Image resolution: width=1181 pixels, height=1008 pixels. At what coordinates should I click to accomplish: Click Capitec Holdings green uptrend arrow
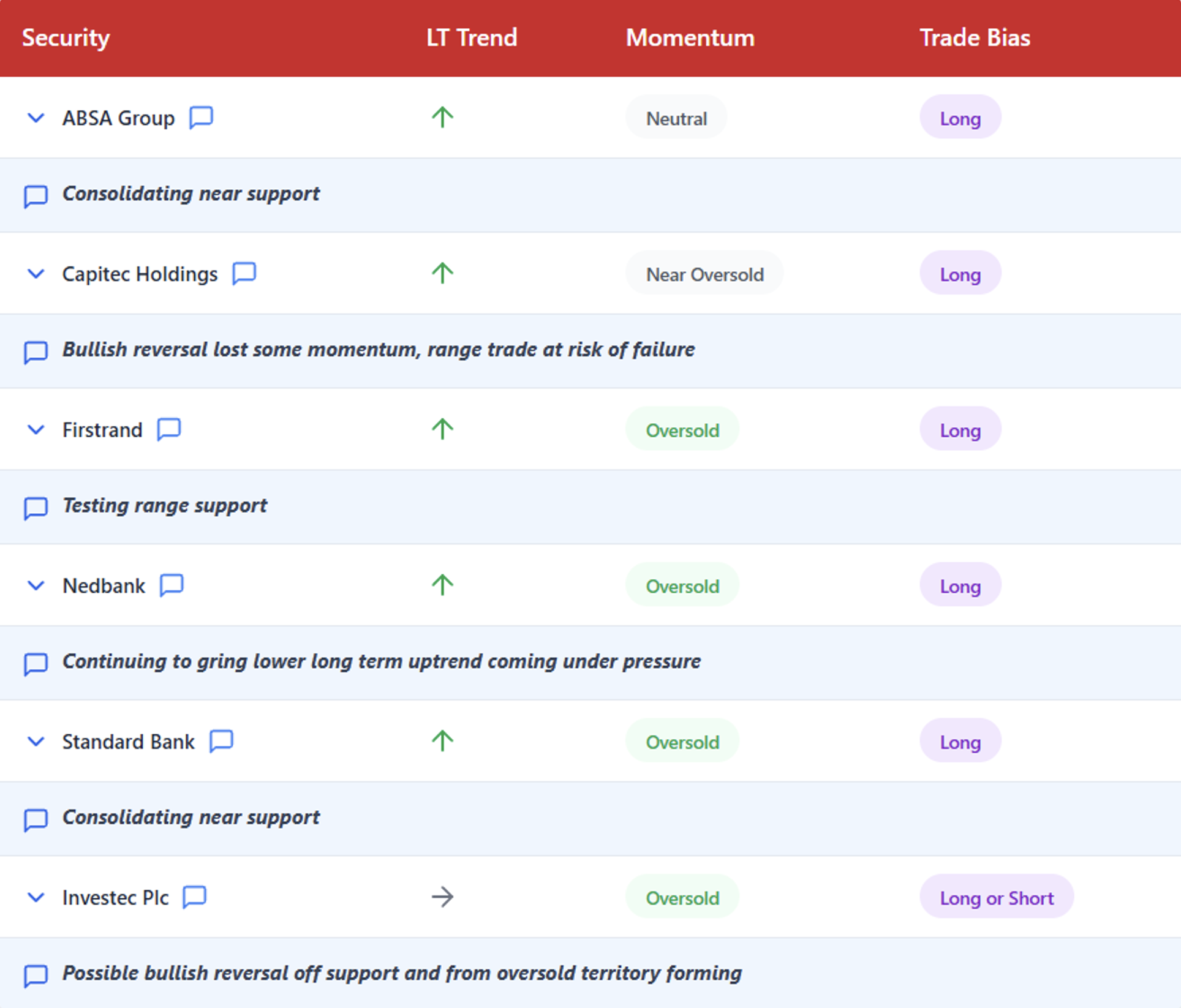(442, 273)
